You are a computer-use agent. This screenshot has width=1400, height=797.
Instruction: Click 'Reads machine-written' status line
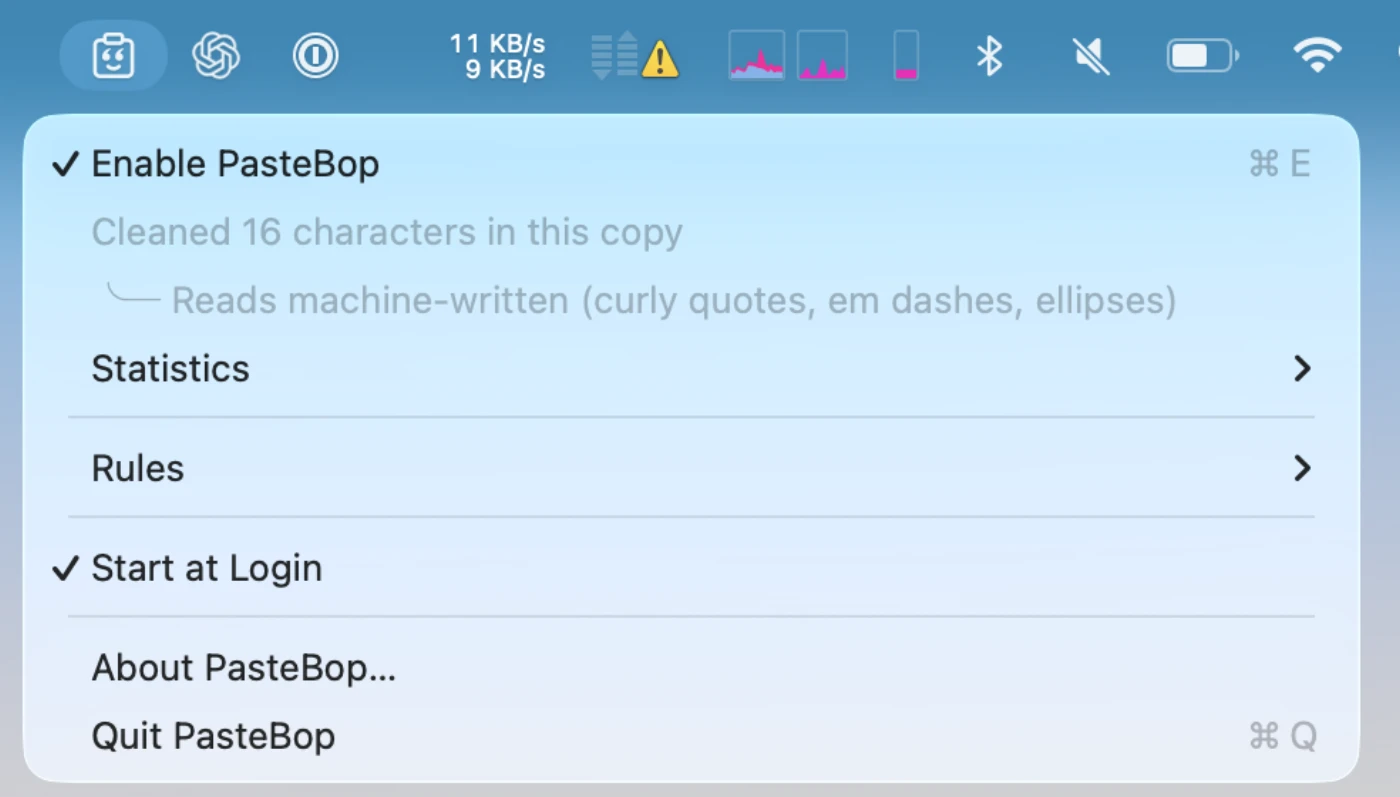coord(673,300)
